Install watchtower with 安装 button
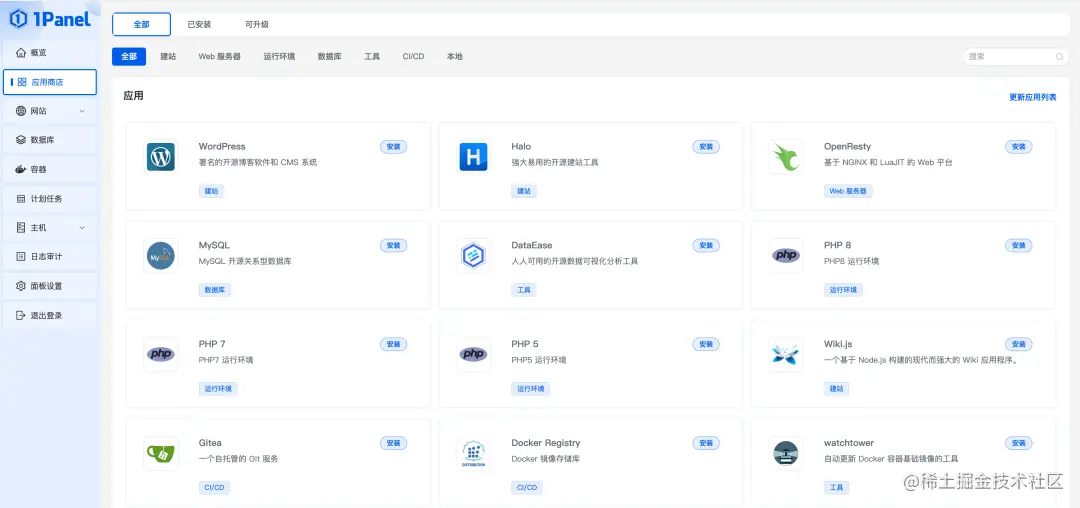This screenshot has width=1080, height=508. click(x=1019, y=443)
